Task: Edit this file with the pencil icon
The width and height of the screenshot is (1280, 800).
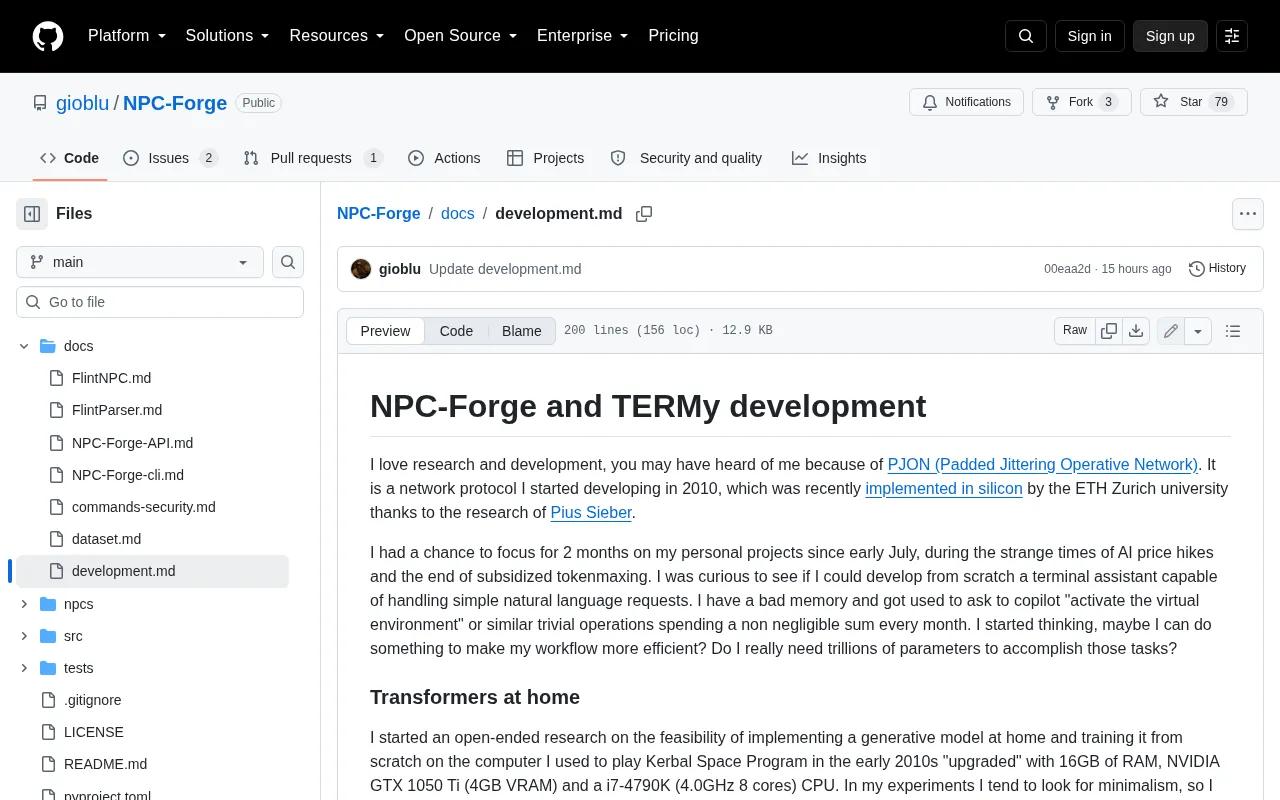Action: point(1171,331)
